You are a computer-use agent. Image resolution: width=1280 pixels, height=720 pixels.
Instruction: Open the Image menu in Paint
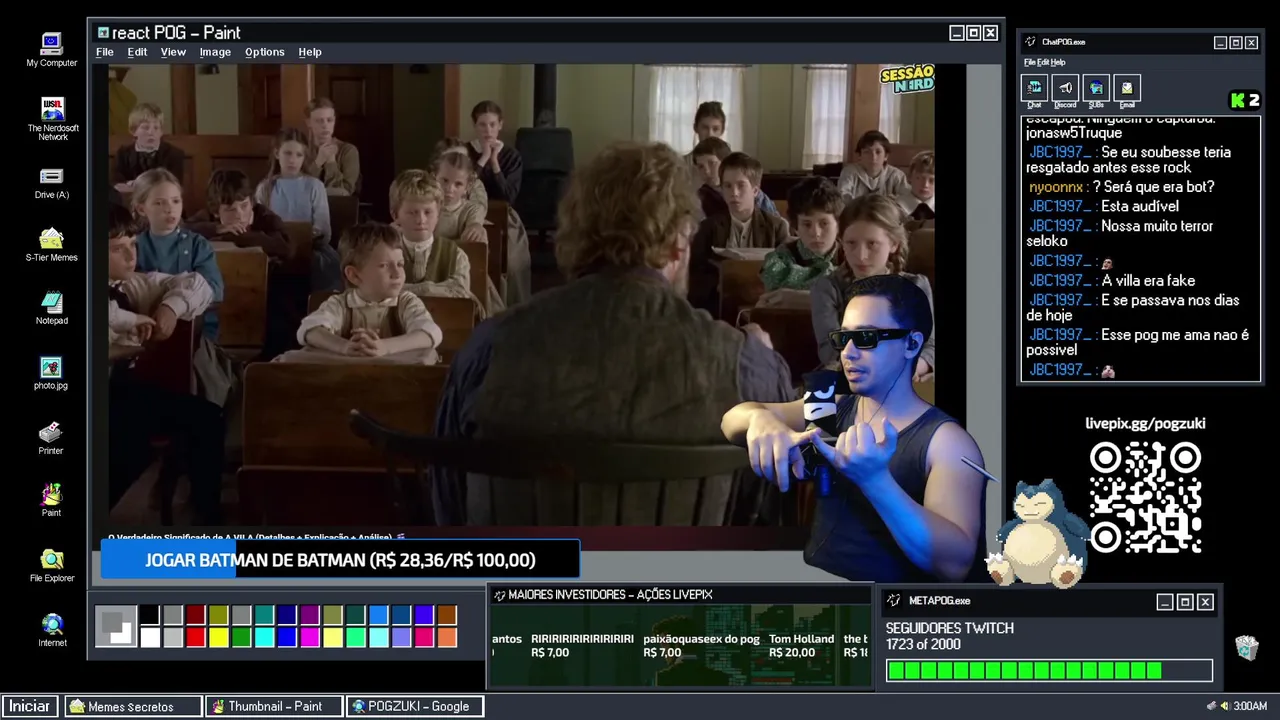coord(215,52)
